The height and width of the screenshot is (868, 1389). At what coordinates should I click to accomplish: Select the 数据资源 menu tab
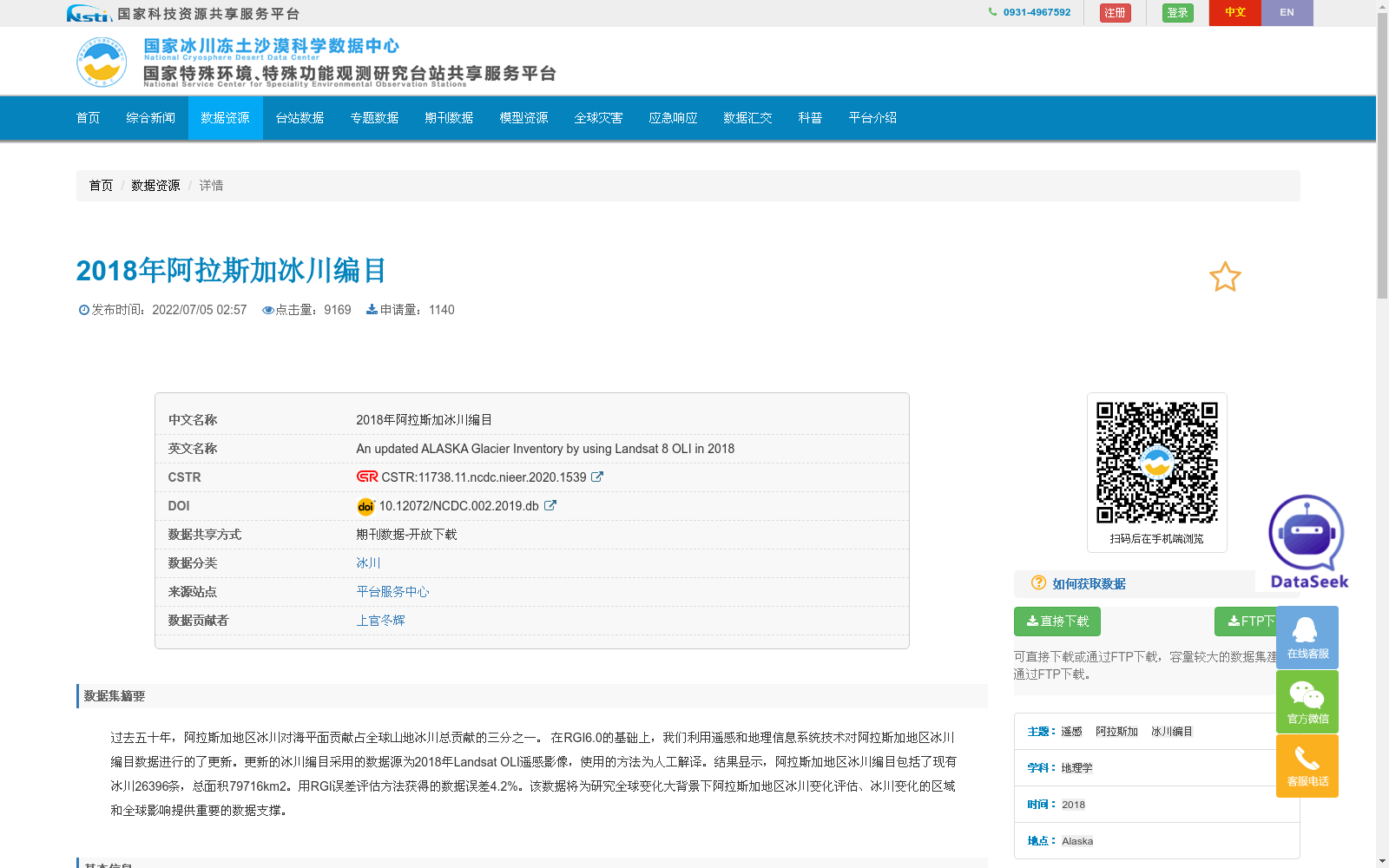(x=226, y=118)
